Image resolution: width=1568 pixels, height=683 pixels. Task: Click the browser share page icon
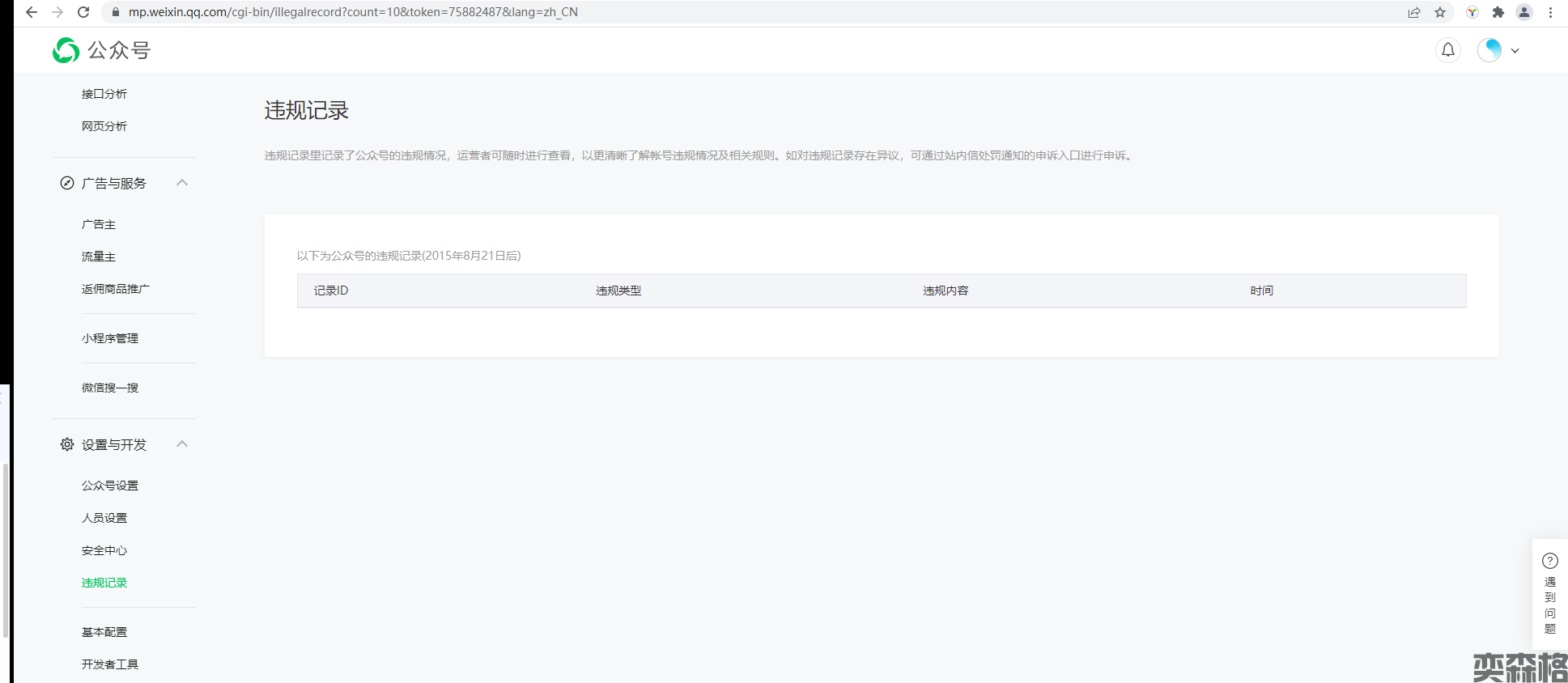tap(1414, 12)
